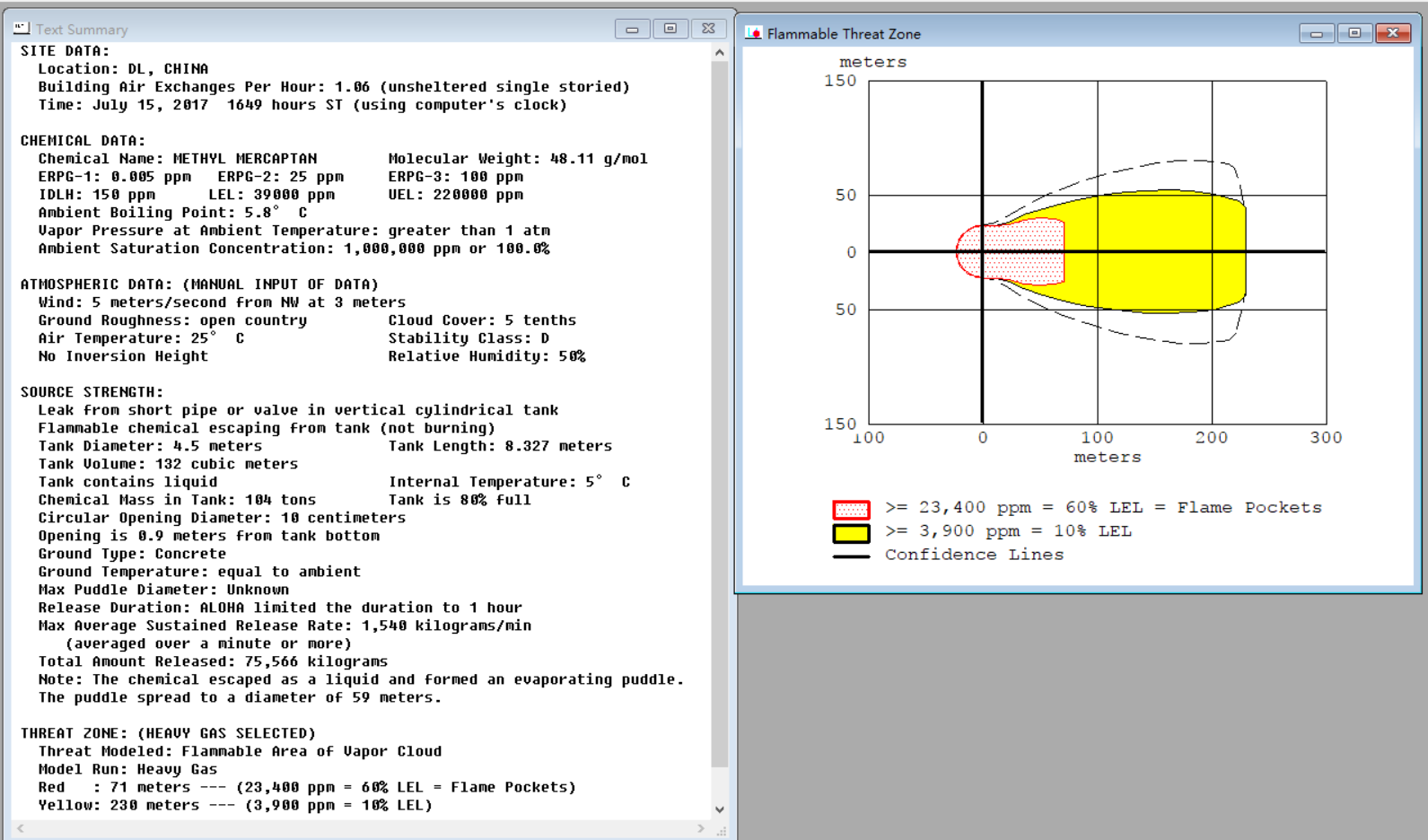Screen dimensions: 1428x840
Task: Click the red dotted flame pocket zone
Action: point(1023,252)
